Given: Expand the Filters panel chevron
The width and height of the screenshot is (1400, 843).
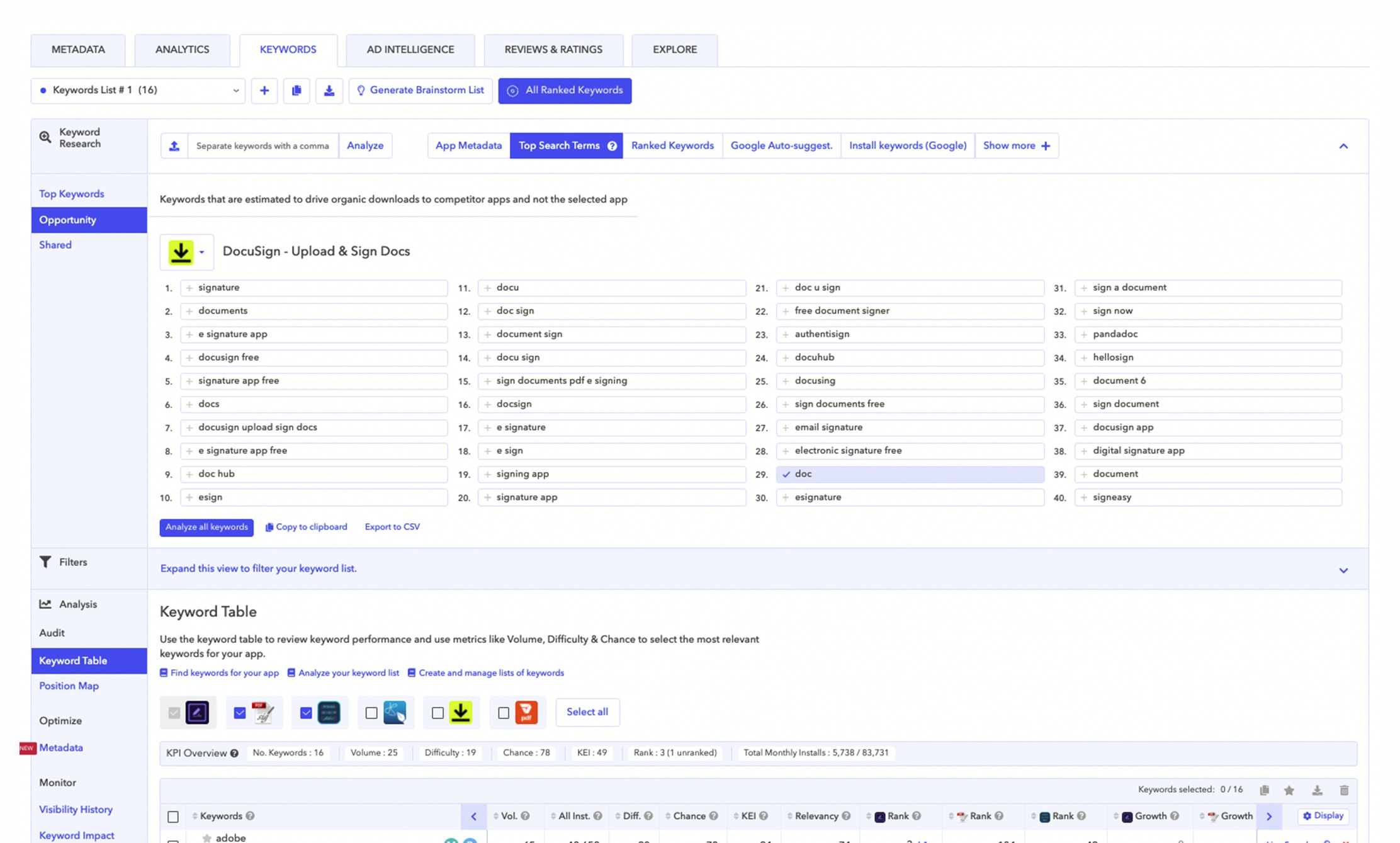Looking at the screenshot, I should point(1343,570).
